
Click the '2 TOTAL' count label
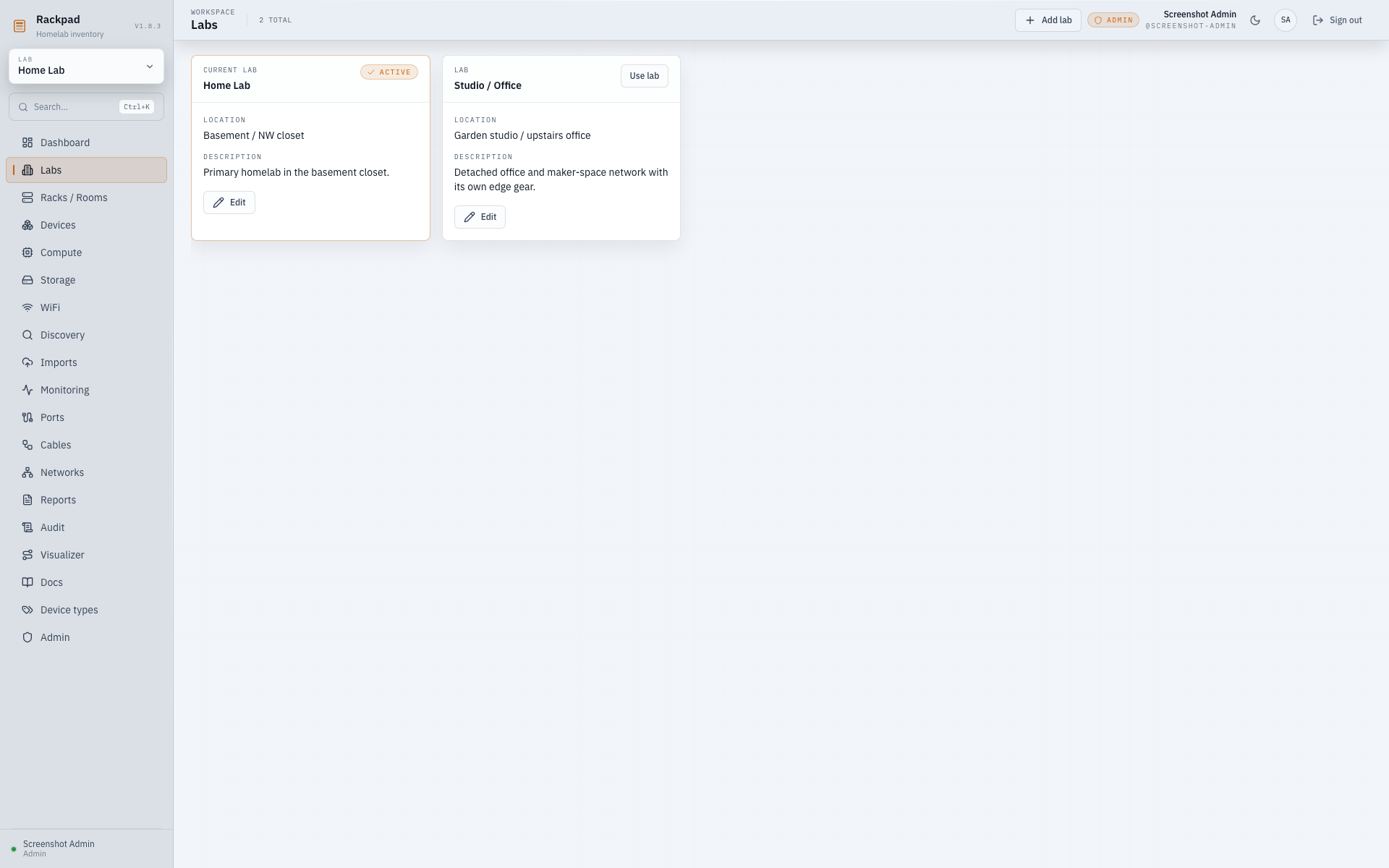click(x=275, y=20)
